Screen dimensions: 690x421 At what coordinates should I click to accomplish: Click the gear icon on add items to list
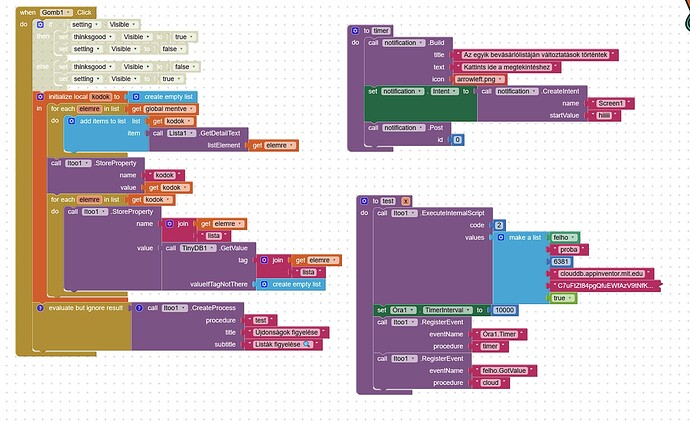click(x=72, y=121)
